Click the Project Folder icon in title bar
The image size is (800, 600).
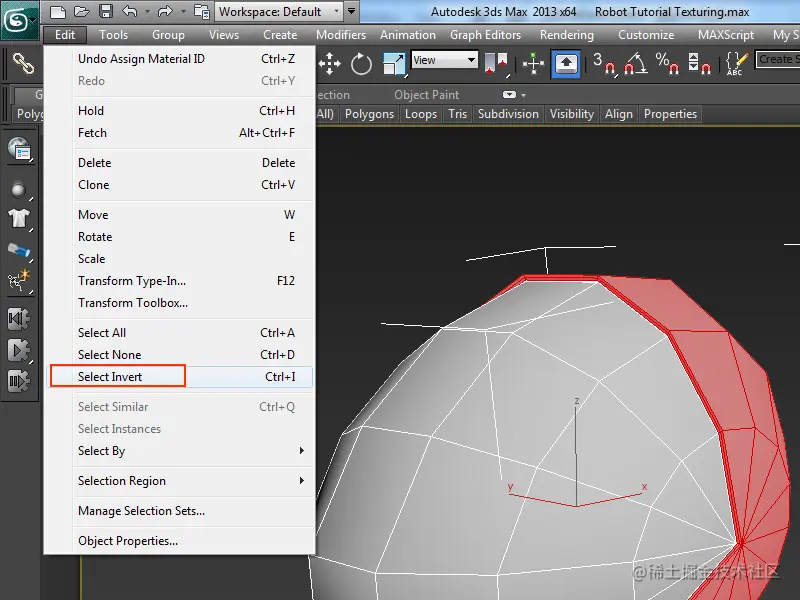click(202, 11)
